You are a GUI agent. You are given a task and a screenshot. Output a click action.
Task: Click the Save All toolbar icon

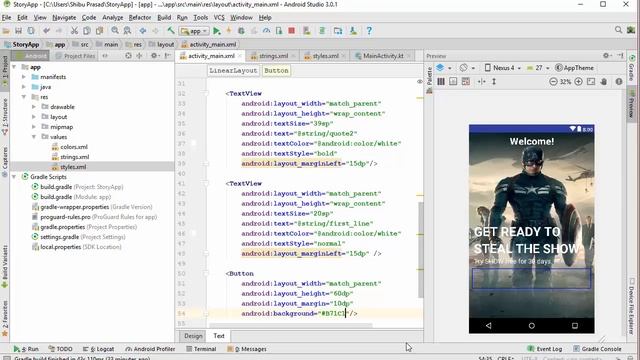click(18, 31)
